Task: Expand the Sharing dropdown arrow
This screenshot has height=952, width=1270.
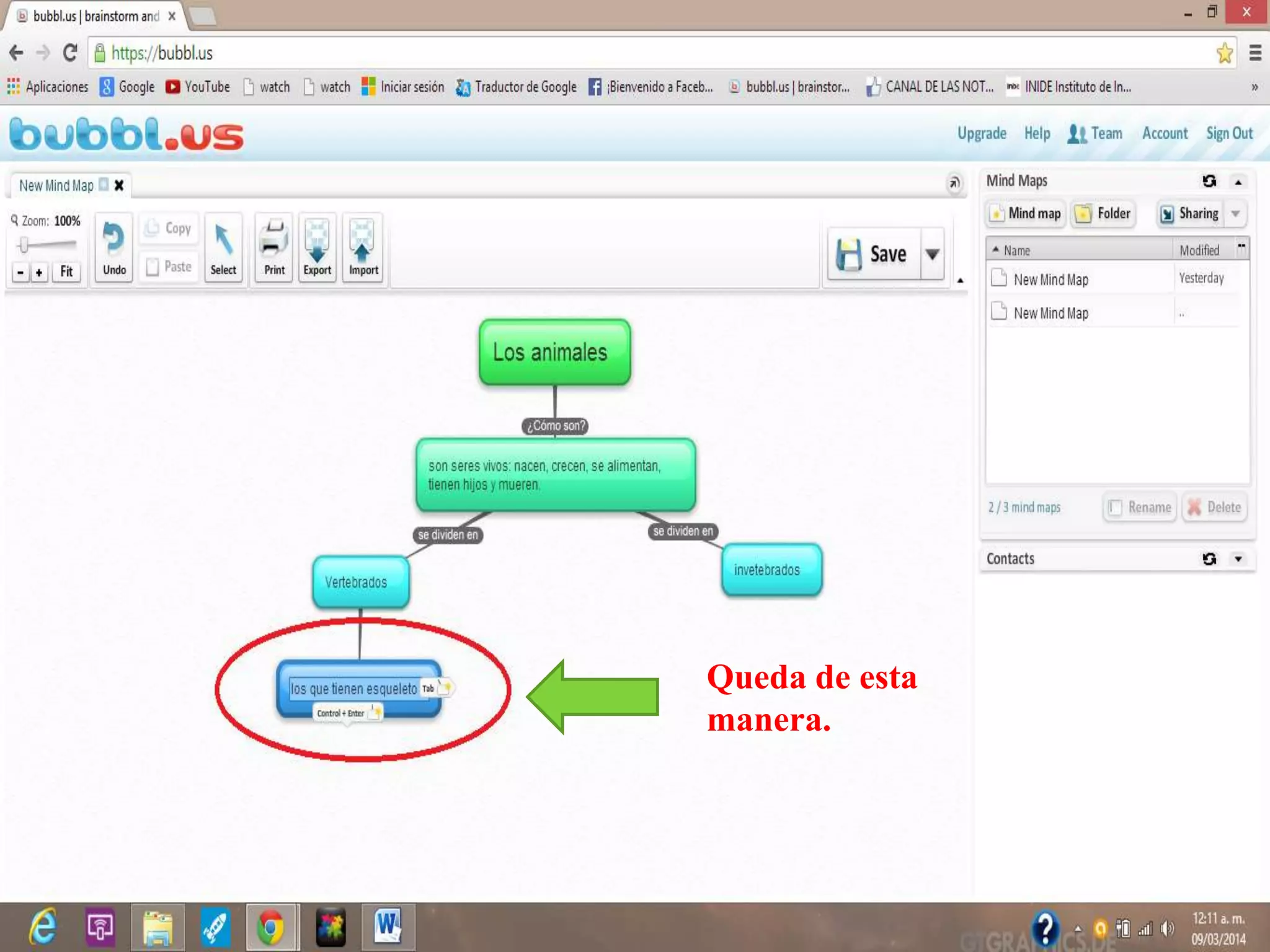Action: pos(1235,214)
